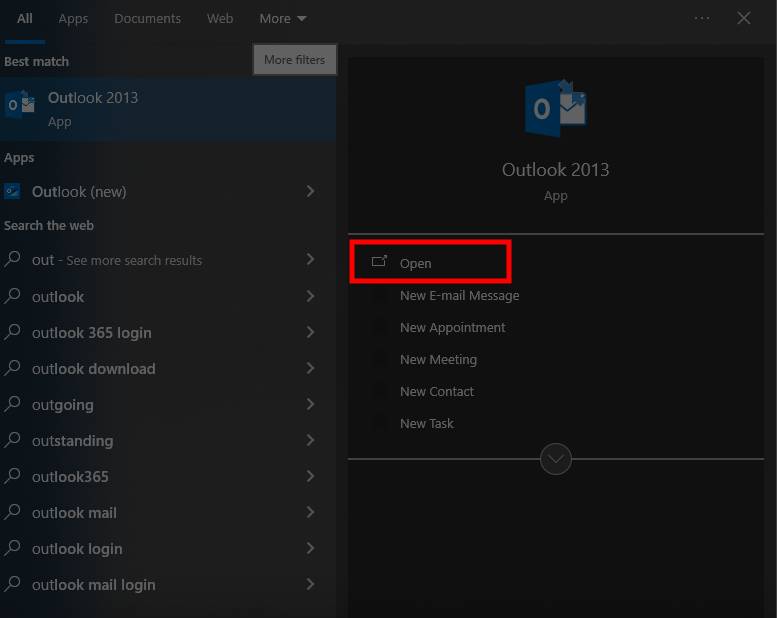Click the search icon beside 'outlook mail login'
Viewport: 777px width, 618px height.
coord(12,584)
